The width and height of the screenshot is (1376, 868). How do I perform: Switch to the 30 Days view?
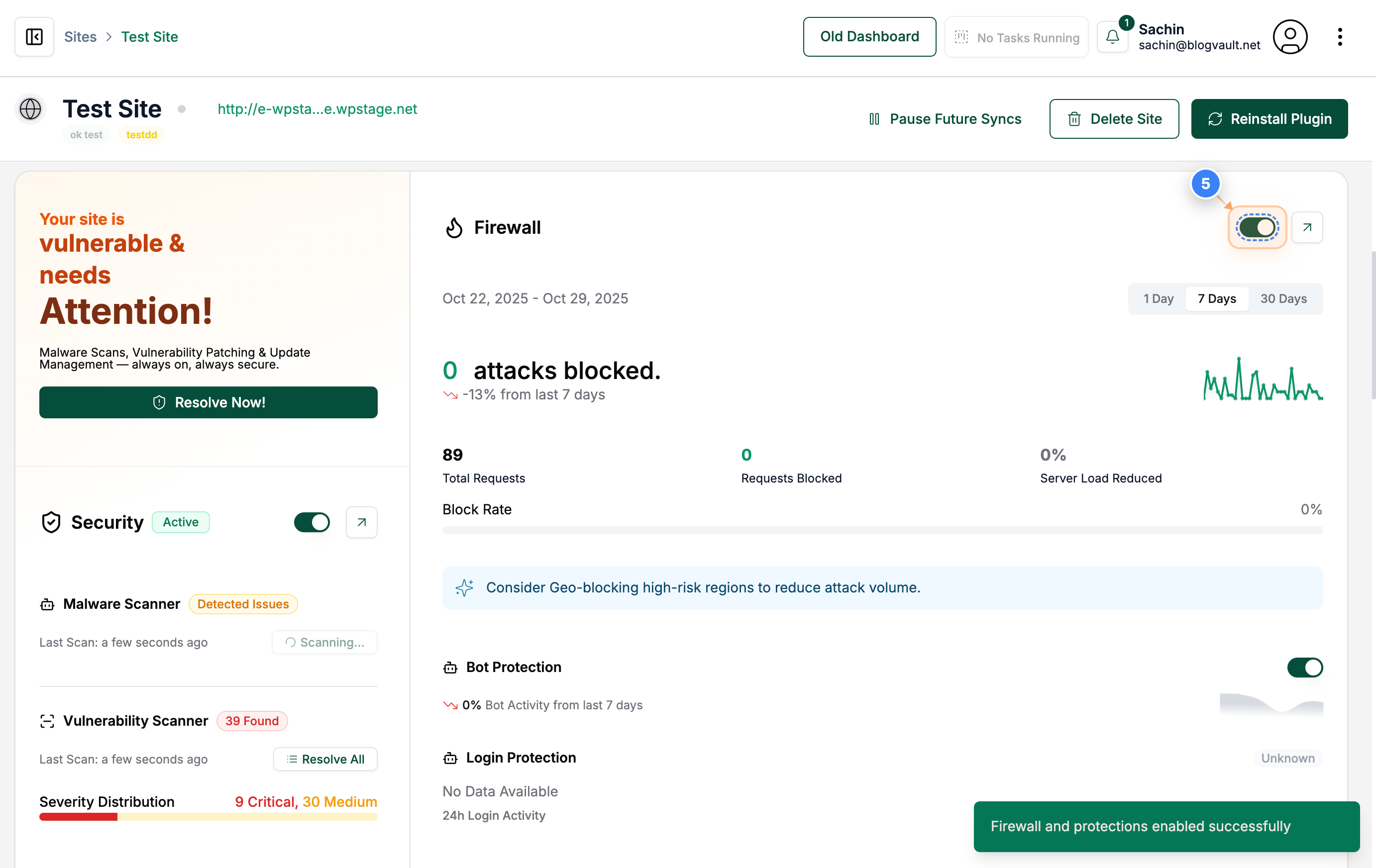tap(1283, 298)
